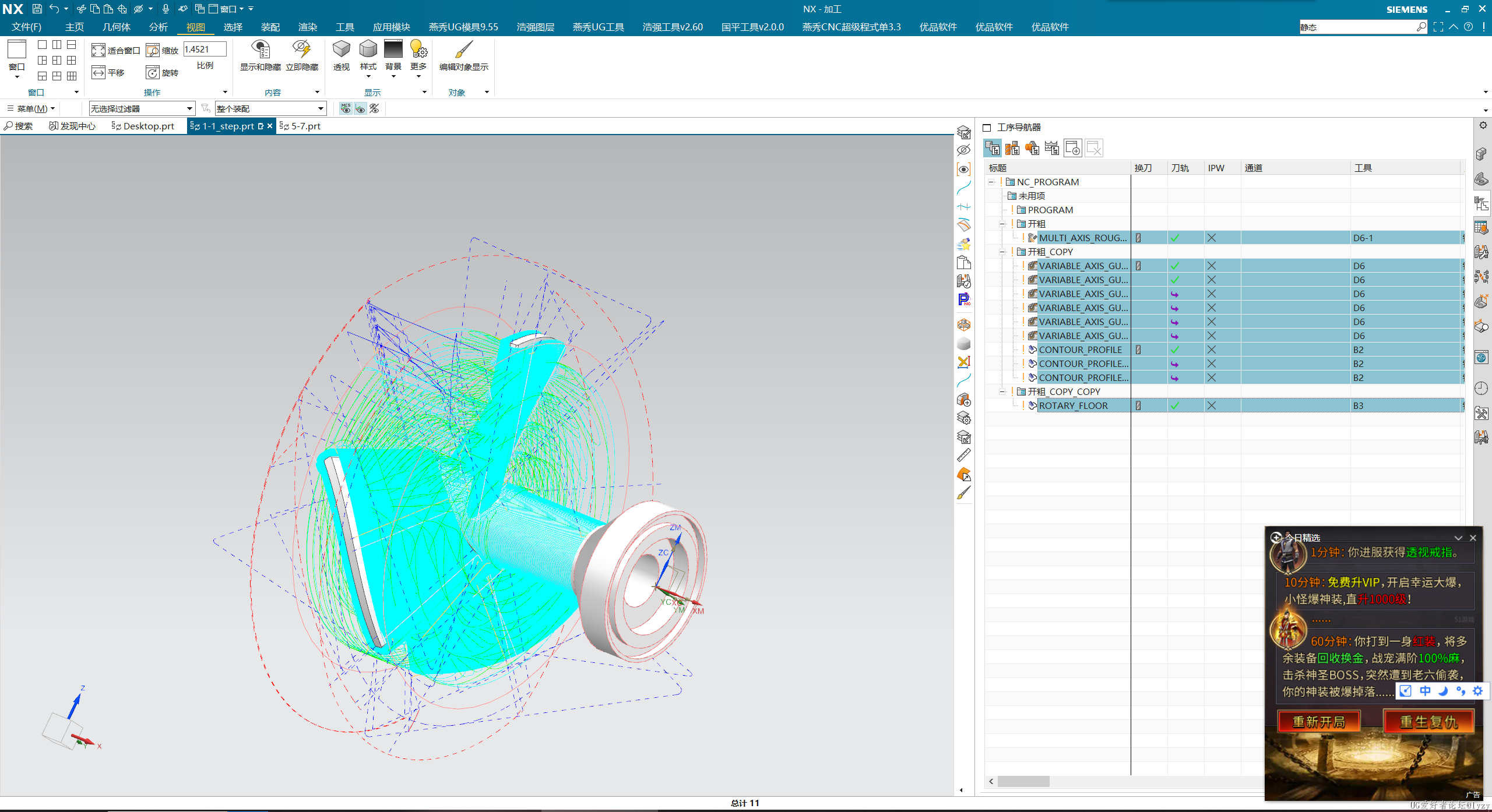The height and width of the screenshot is (812, 1492).
Task: Click the bracketed eye show icon in vertical toolbar
Action: click(964, 170)
